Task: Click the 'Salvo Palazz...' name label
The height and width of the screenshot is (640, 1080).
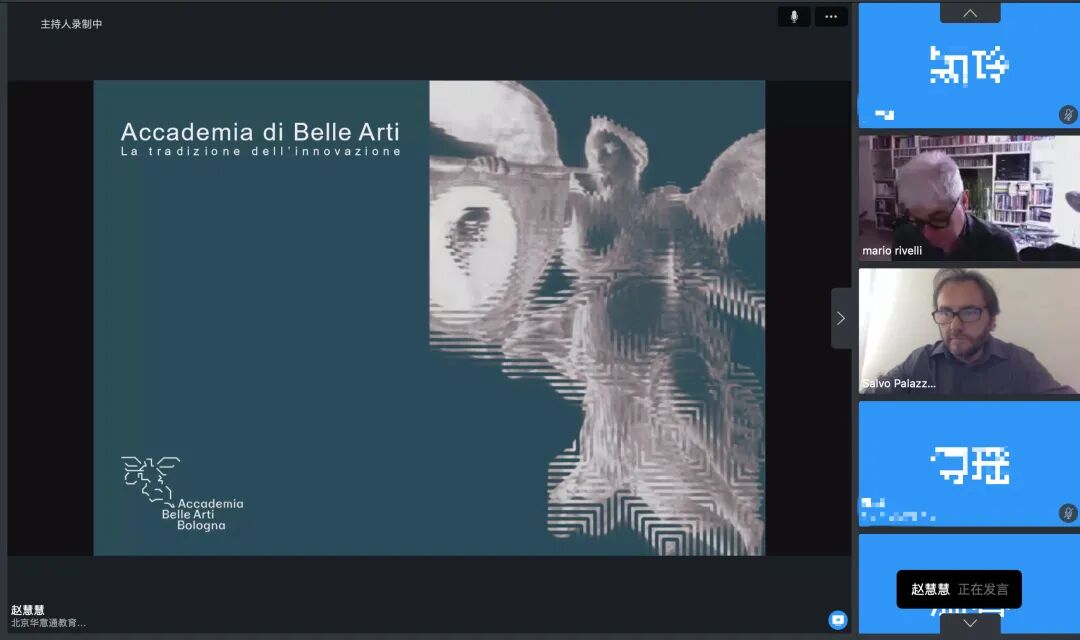Action: pyautogui.click(x=899, y=384)
